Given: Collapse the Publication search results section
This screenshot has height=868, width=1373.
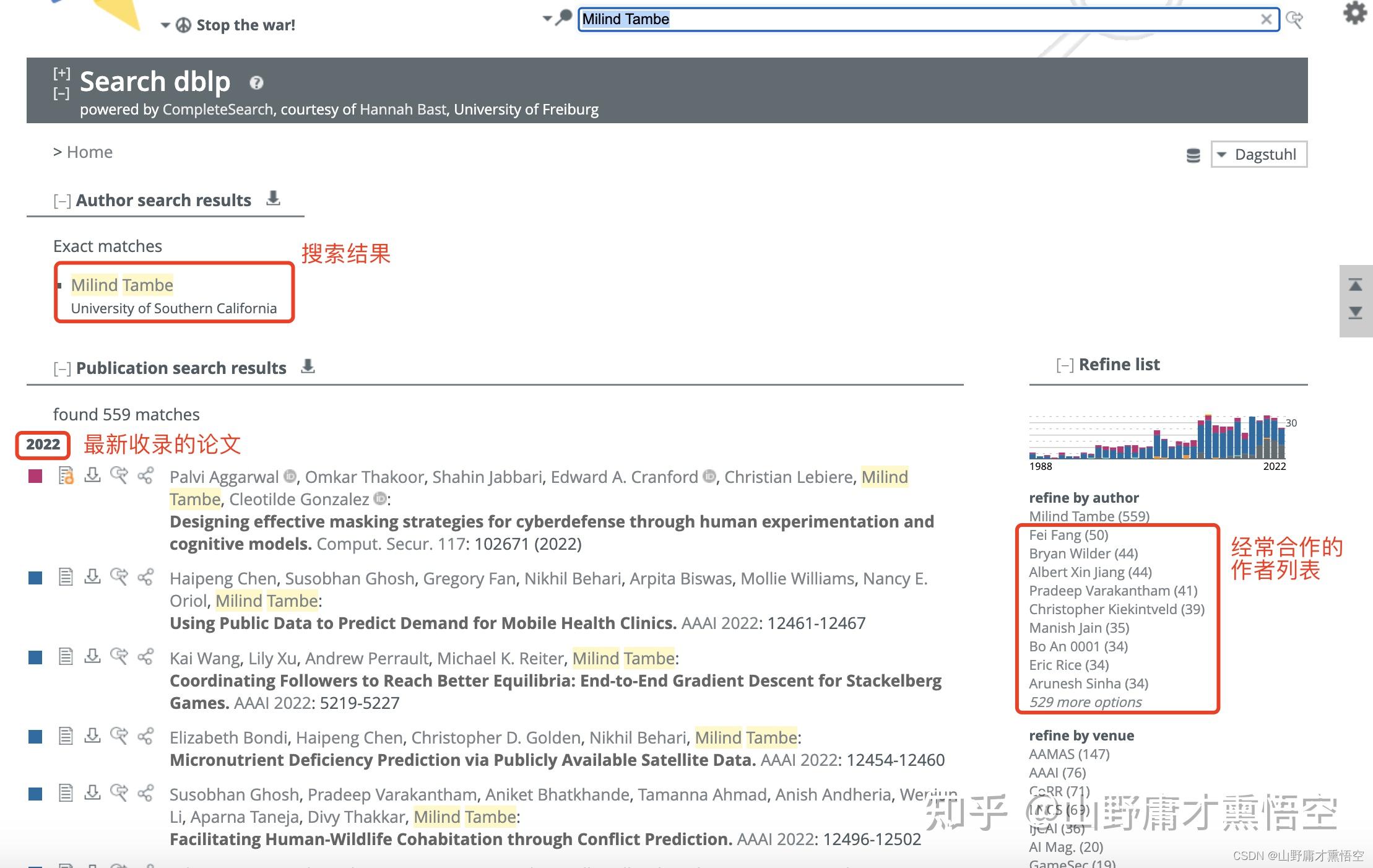Looking at the screenshot, I should [61, 369].
